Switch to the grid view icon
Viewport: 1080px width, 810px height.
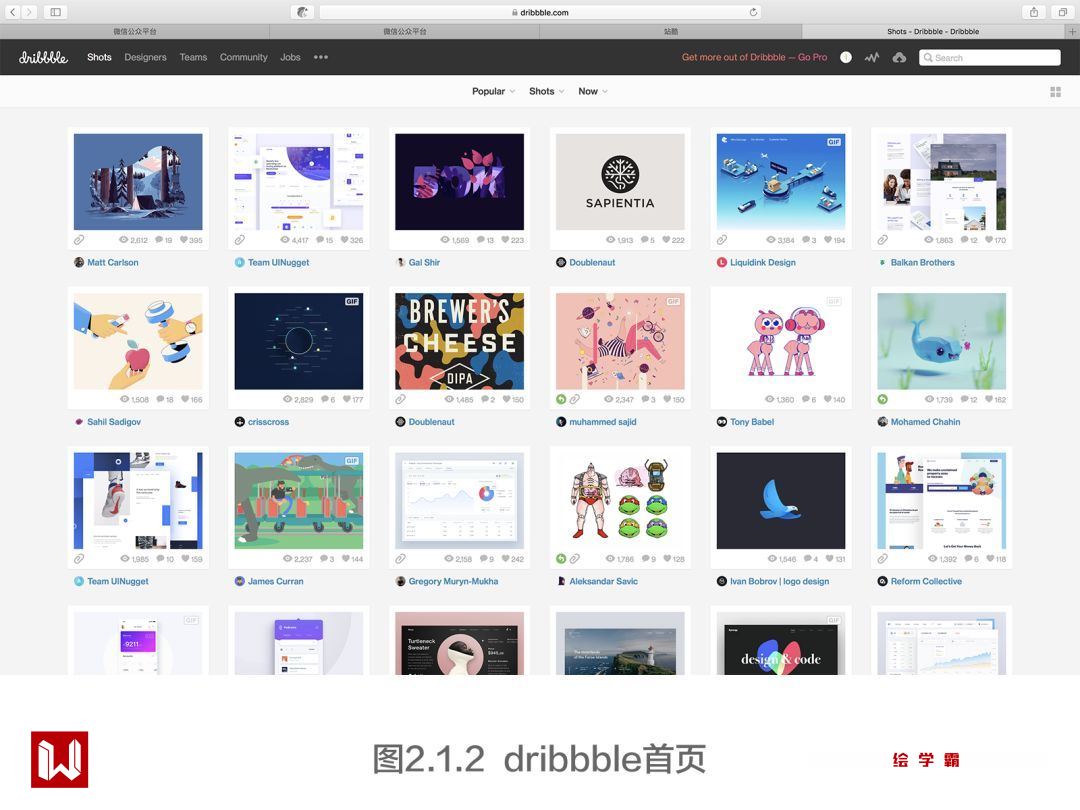click(1055, 92)
